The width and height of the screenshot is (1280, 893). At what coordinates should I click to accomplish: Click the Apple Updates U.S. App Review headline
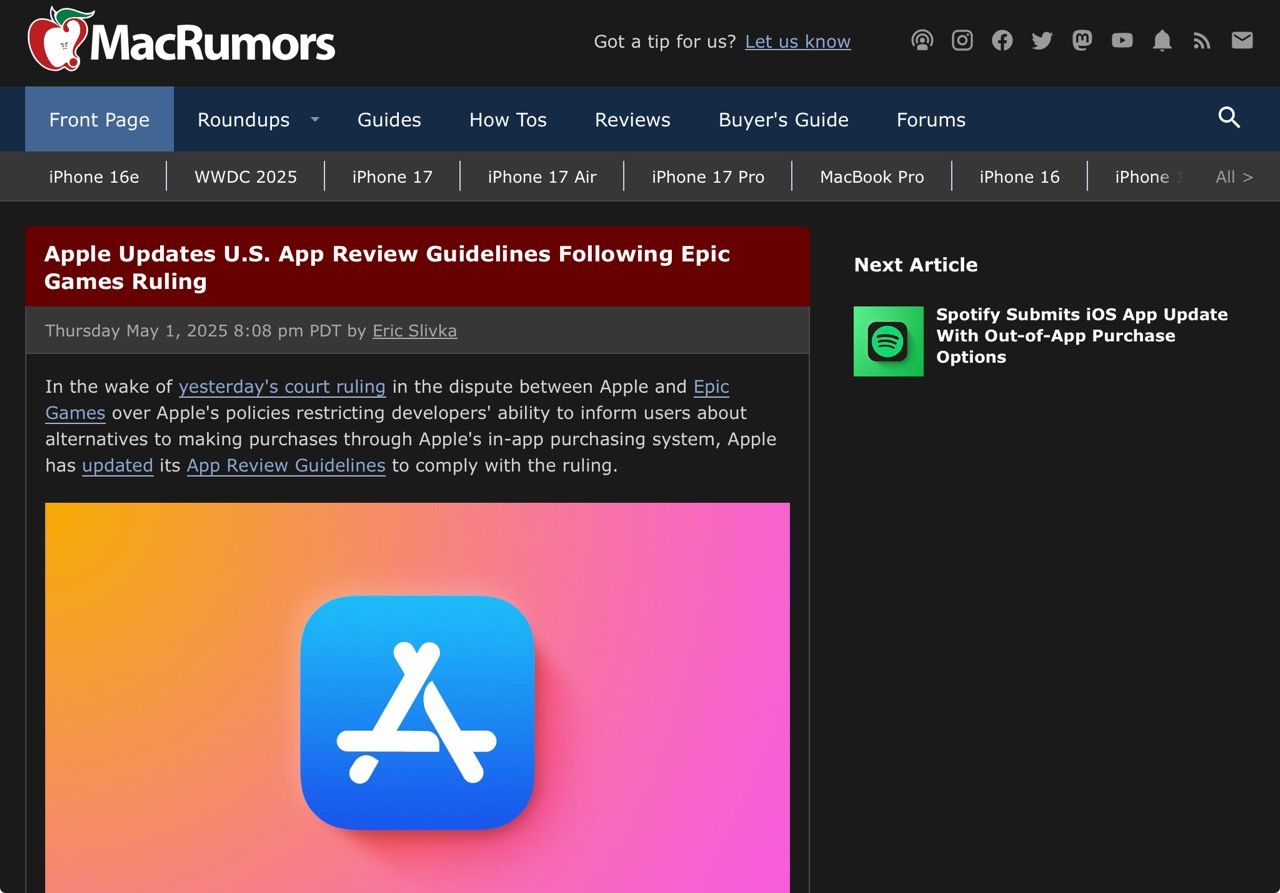[387, 267]
